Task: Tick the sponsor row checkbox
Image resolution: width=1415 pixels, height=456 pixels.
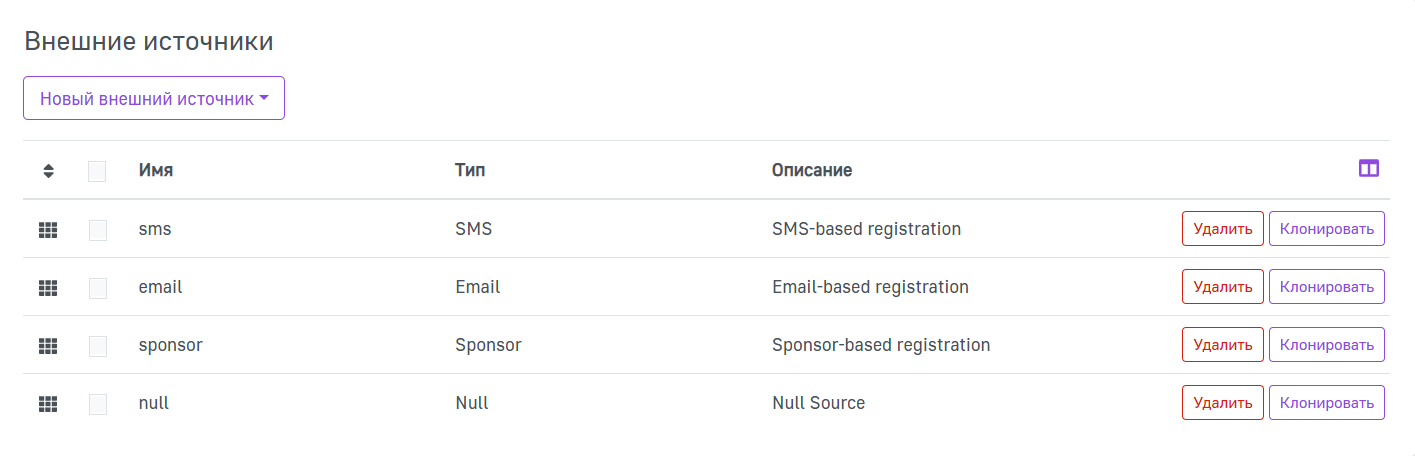Action: 97,346
